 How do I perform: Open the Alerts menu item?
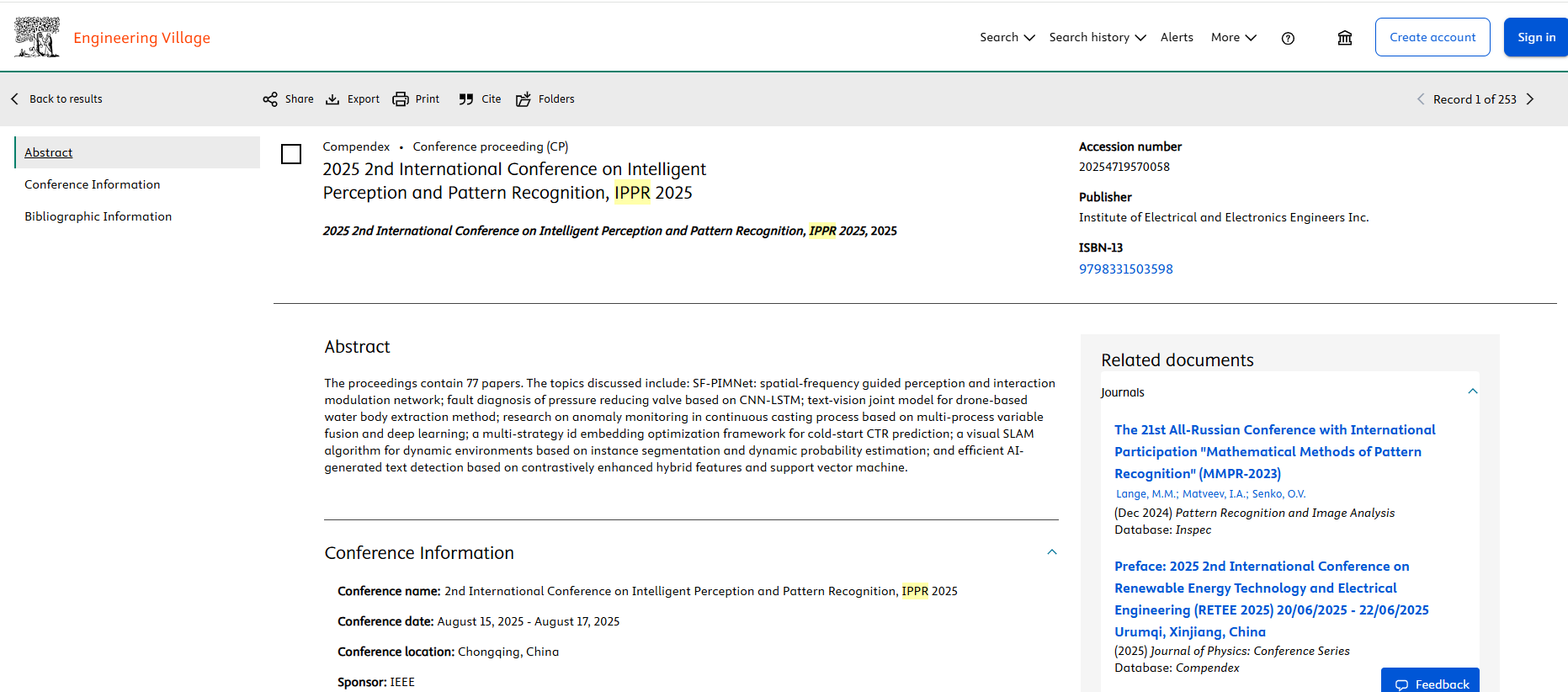[1177, 37]
